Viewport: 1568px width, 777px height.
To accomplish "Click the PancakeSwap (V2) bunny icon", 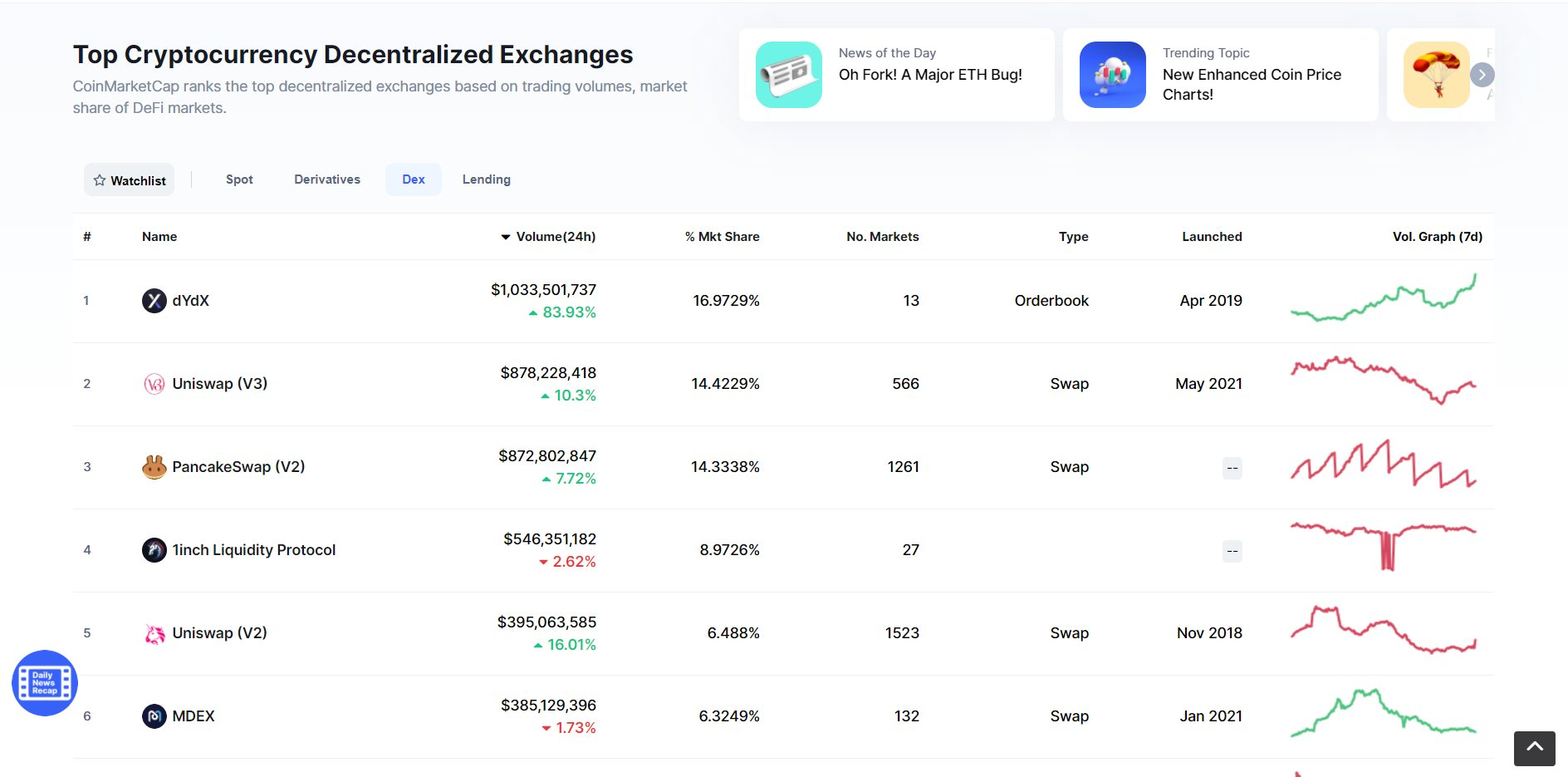I will [154, 467].
